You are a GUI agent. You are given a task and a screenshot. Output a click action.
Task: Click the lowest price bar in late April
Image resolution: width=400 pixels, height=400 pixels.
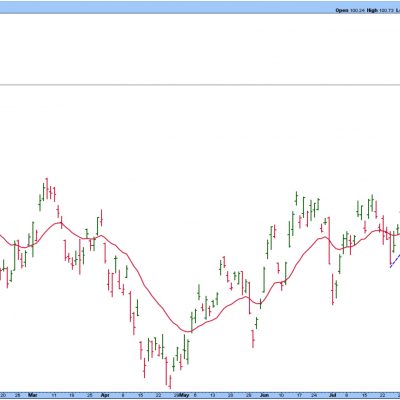(x=170, y=382)
